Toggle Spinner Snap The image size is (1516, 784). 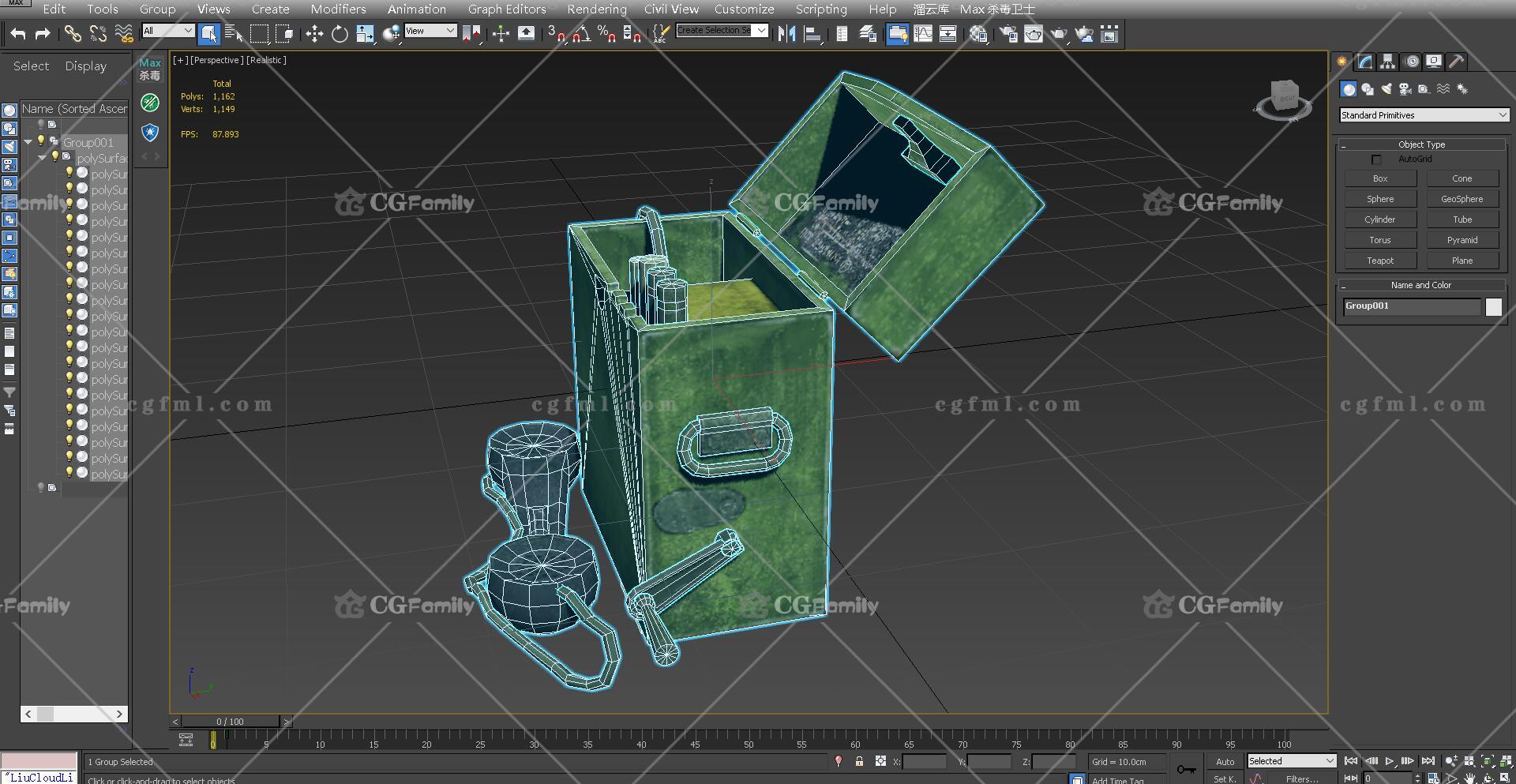(632, 33)
